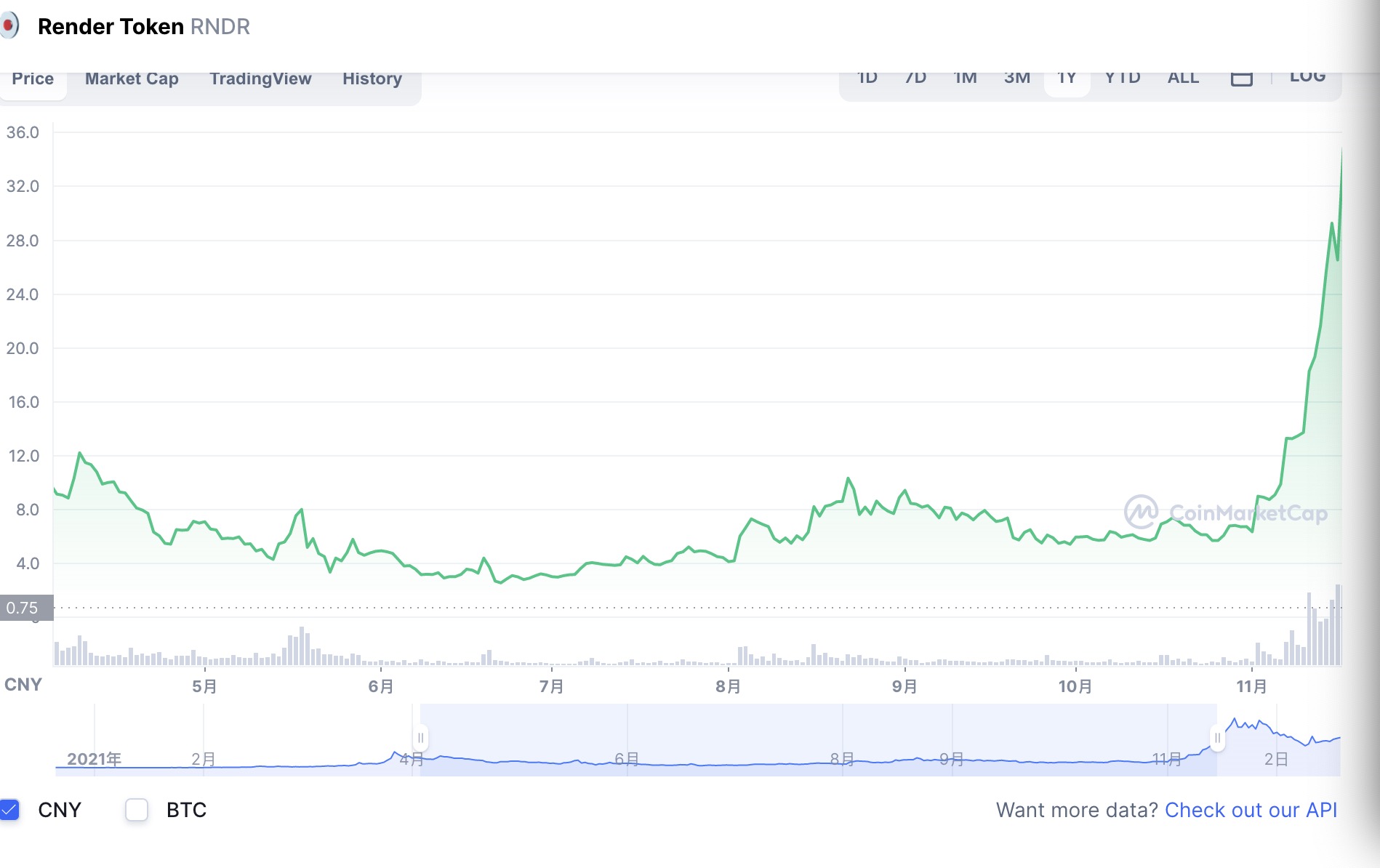Grab the left range slider handle
1380x868 pixels.
click(x=420, y=738)
